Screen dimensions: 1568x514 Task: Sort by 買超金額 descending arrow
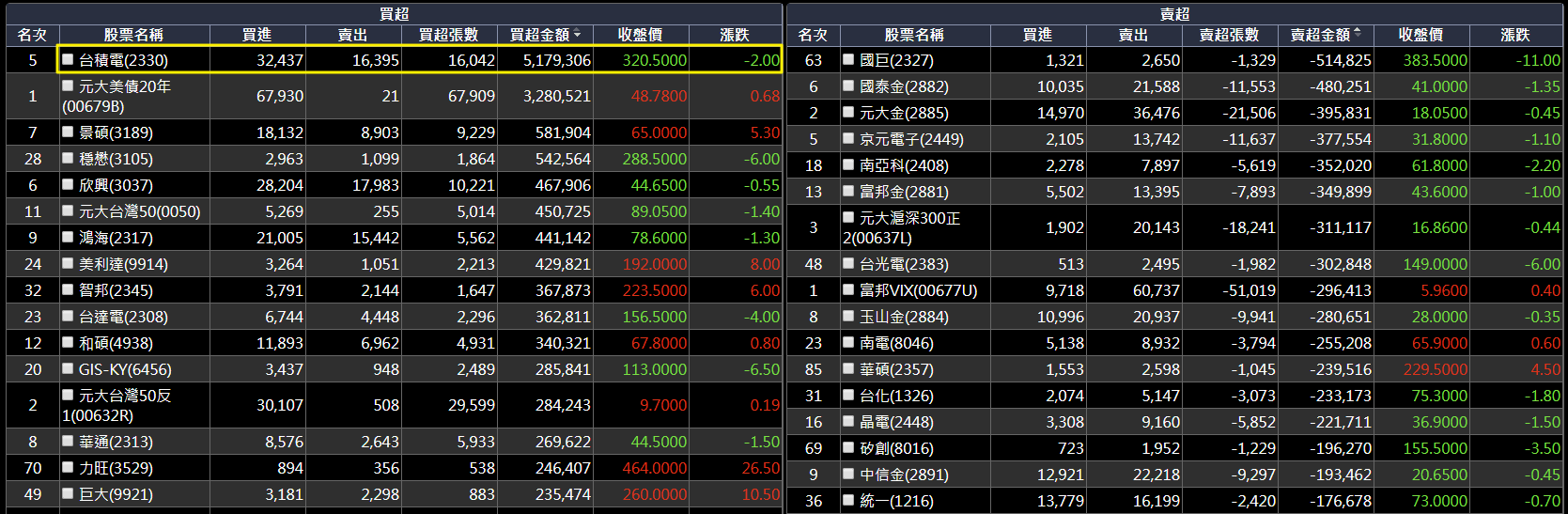click(578, 35)
